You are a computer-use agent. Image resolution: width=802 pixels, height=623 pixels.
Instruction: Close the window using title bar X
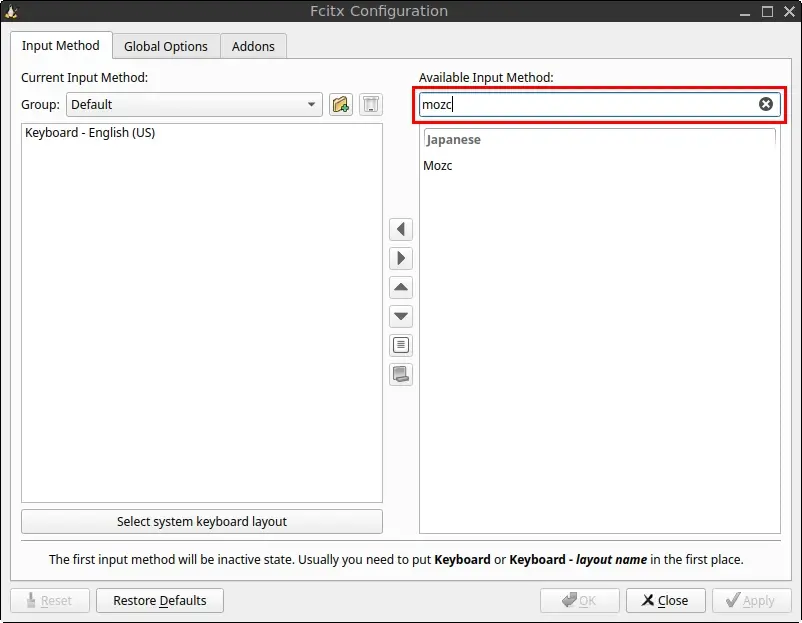pos(790,11)
